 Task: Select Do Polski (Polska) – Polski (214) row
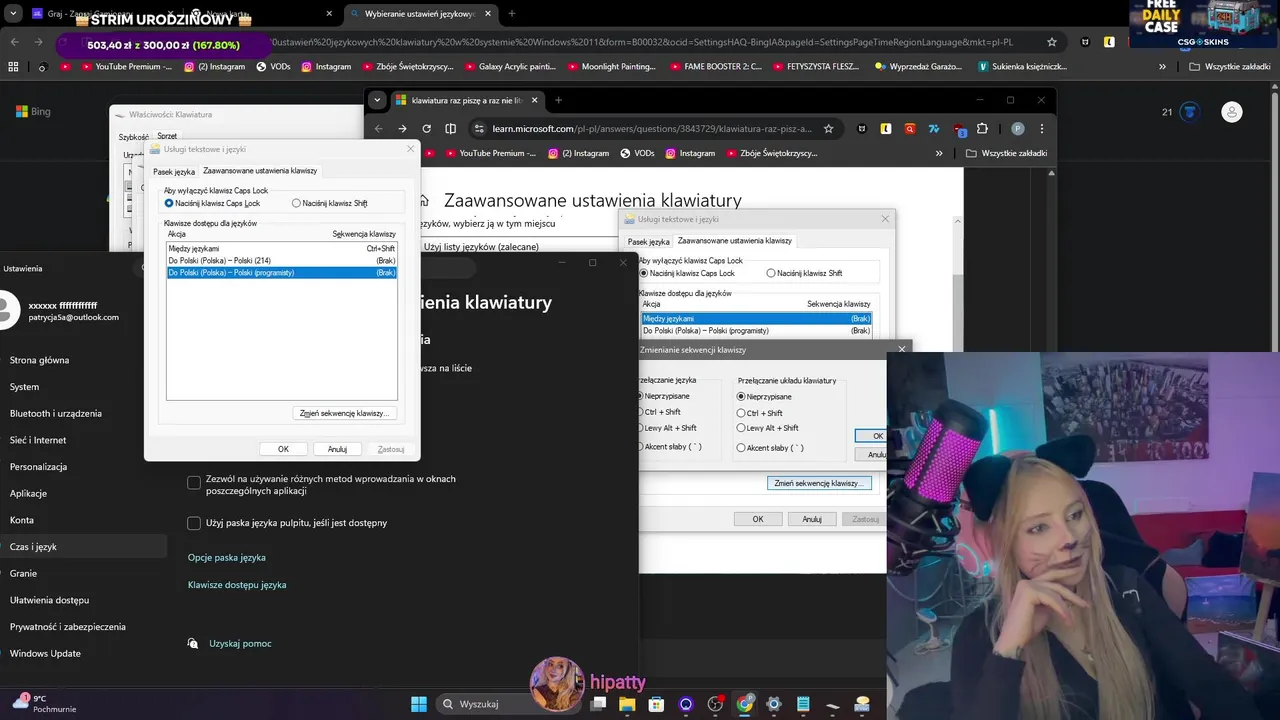click(x=282, y=260)
